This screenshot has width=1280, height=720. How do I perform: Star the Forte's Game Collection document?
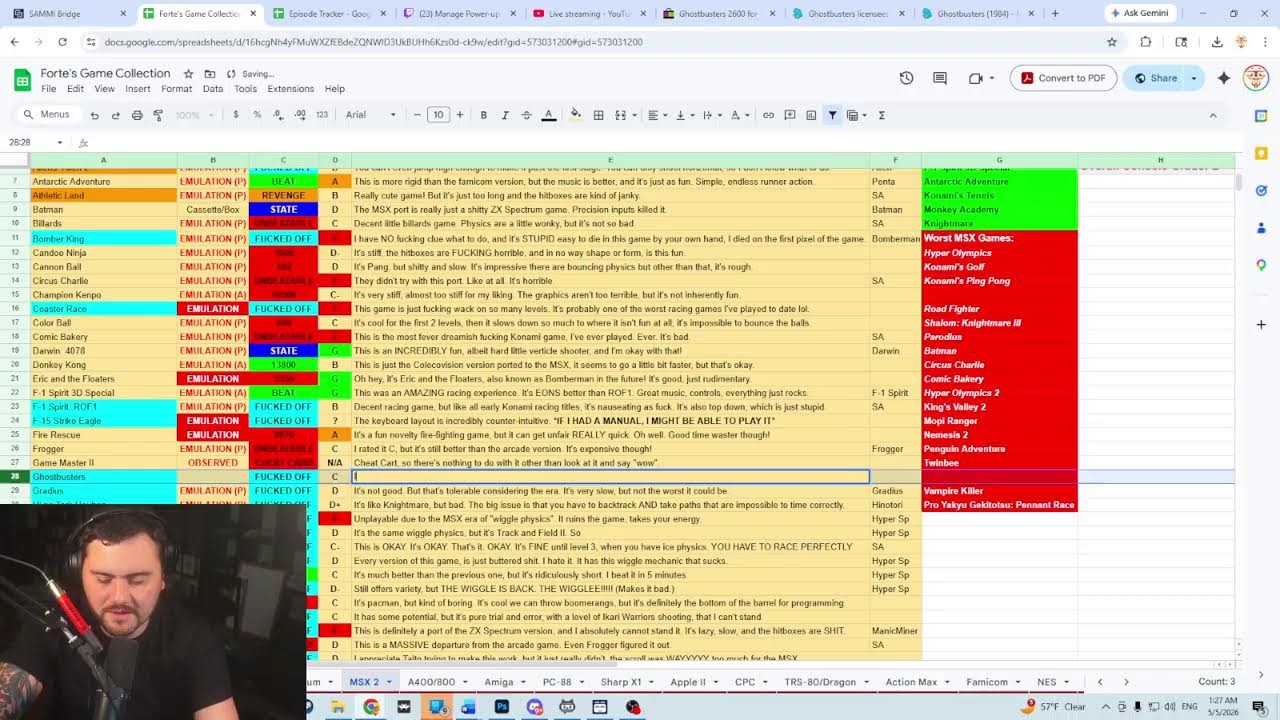tap(188, 74)
